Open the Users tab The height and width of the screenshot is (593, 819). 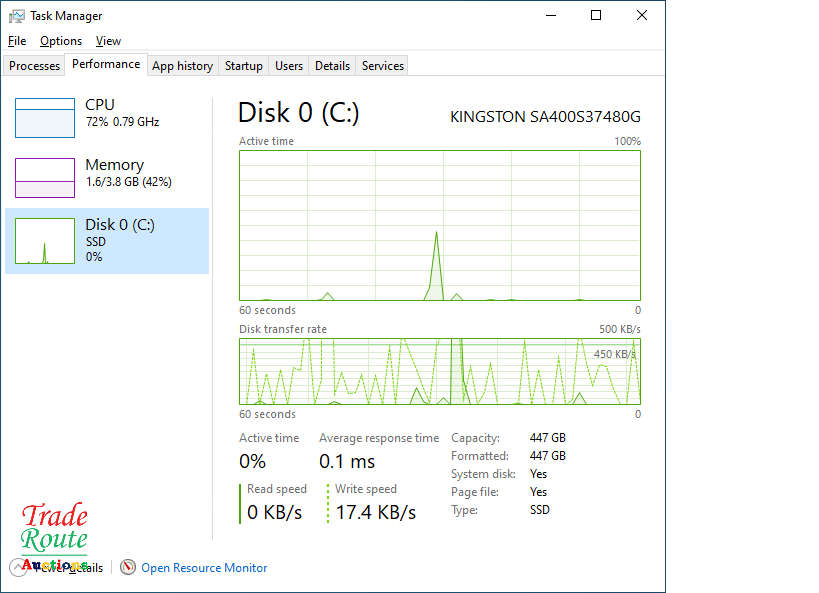[289, 66]
